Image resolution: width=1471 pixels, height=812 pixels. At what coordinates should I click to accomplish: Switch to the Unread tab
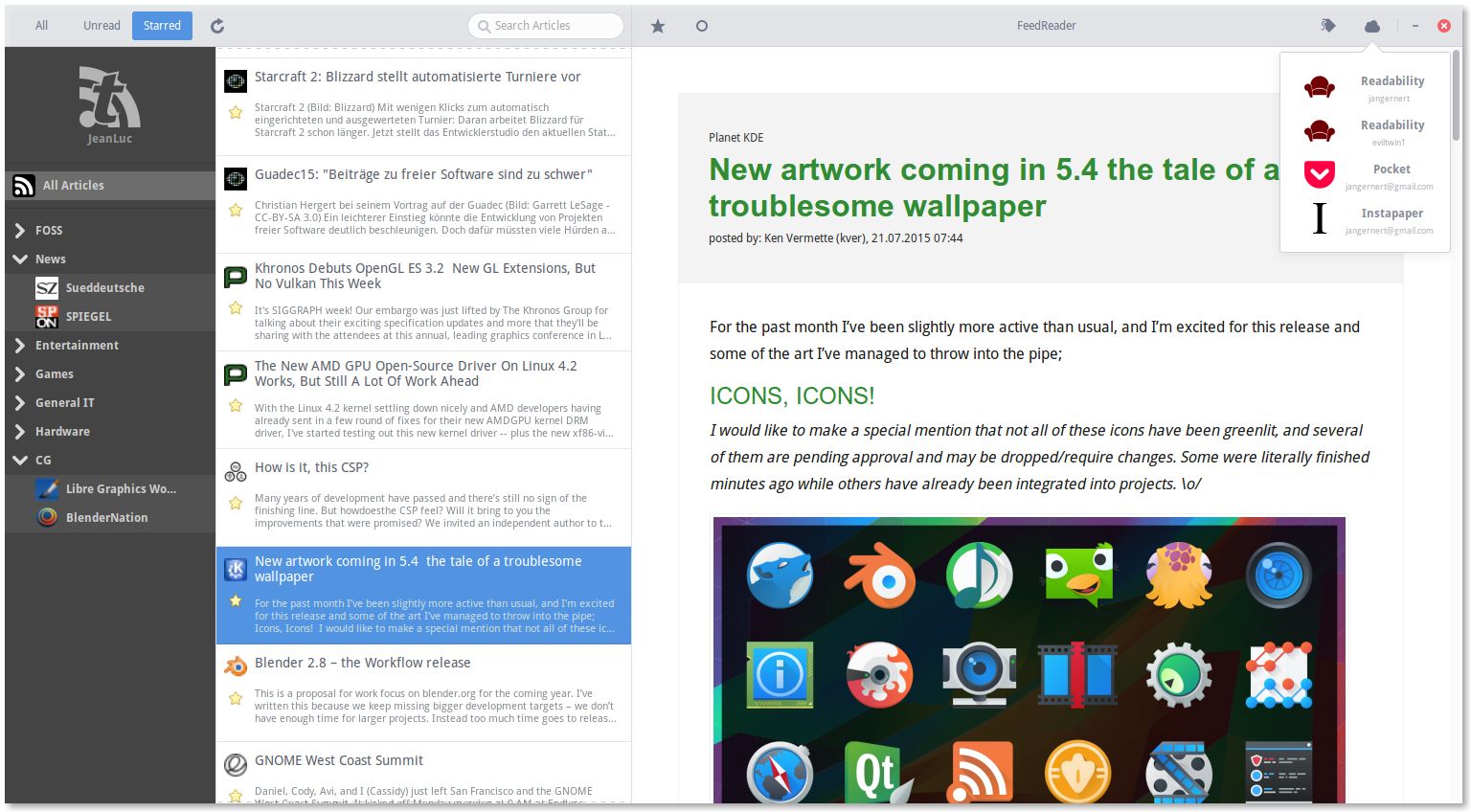point(101,26)
